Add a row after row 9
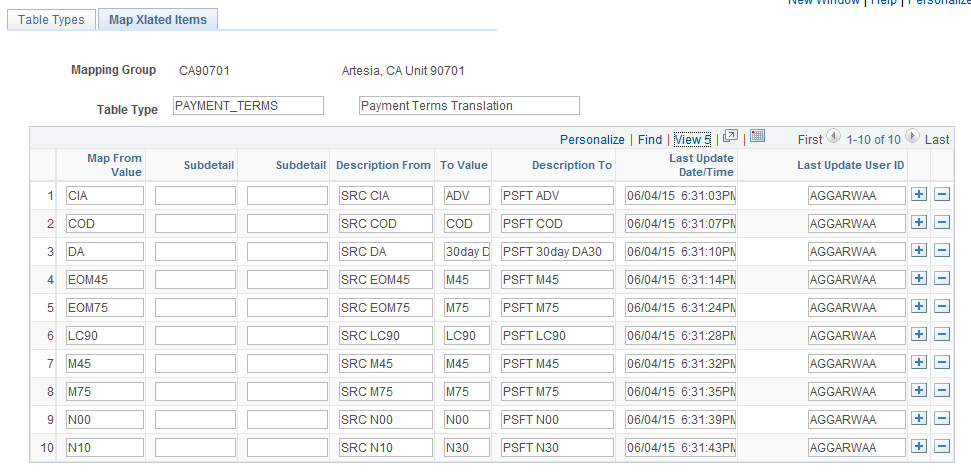Viewport: 971px width, 474px height. coord(920,419)
